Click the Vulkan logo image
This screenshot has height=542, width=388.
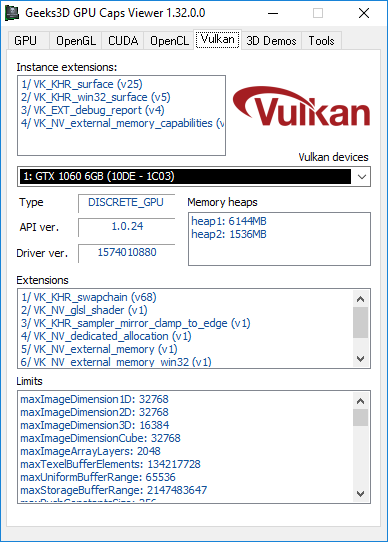pyautogui.click(x=301, y=106)
